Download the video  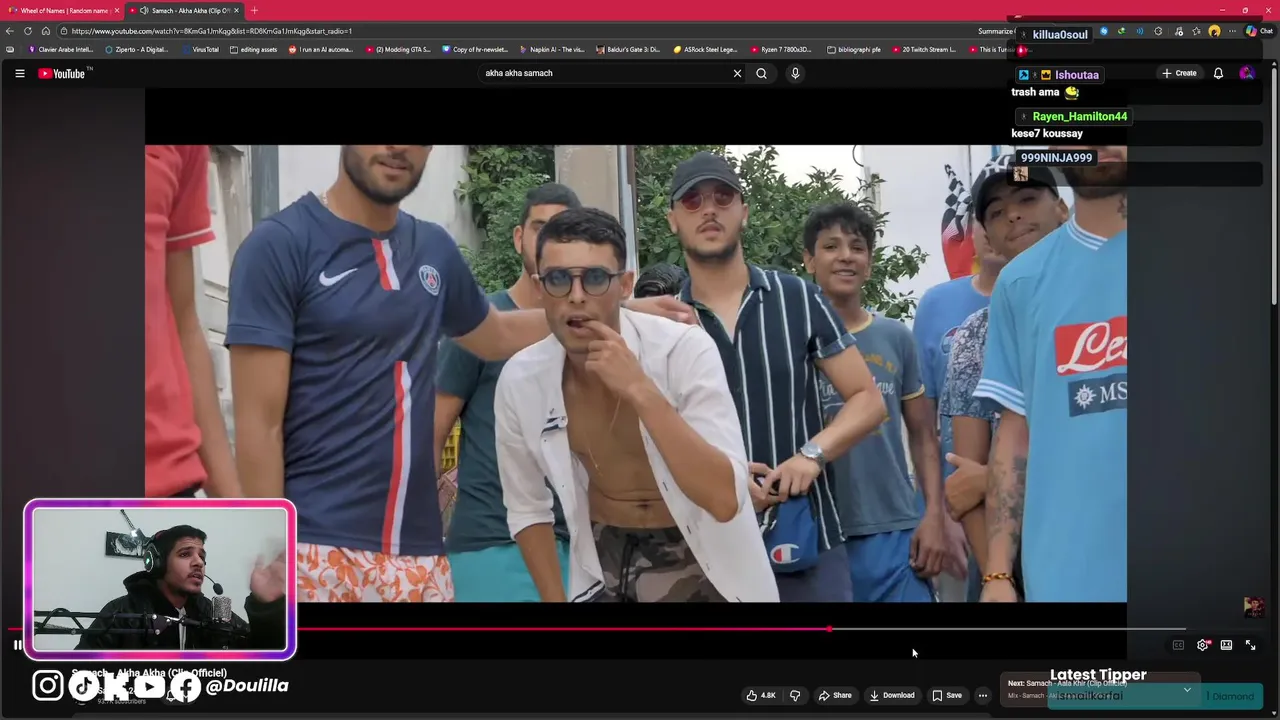(x=892, y=695)
